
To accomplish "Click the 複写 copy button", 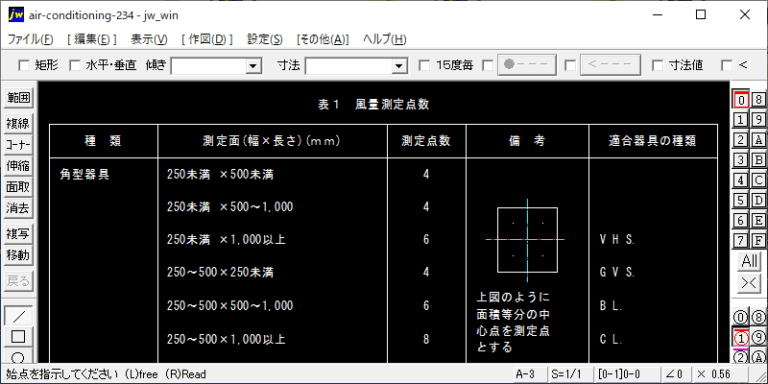I will pyautogui.click(x=18, y=234).
